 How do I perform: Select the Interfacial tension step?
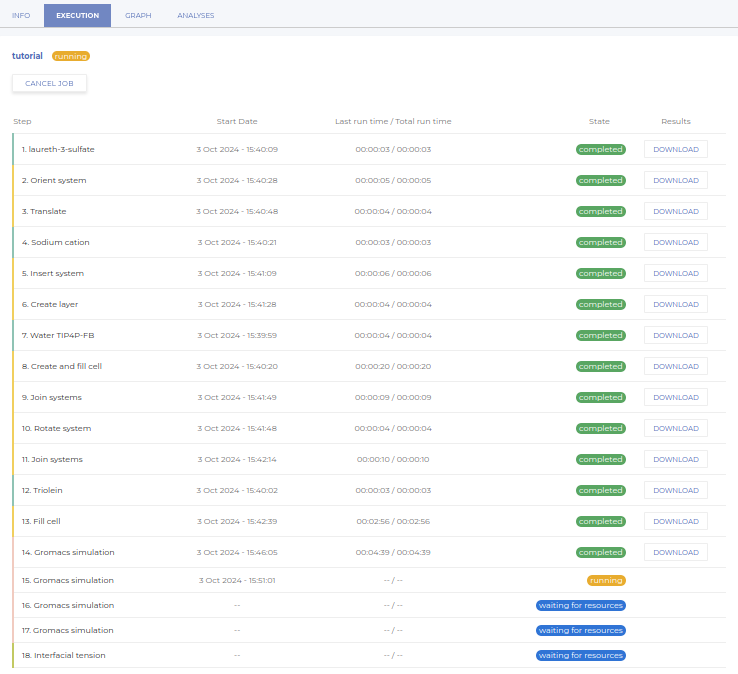click(x=63, y=655)
